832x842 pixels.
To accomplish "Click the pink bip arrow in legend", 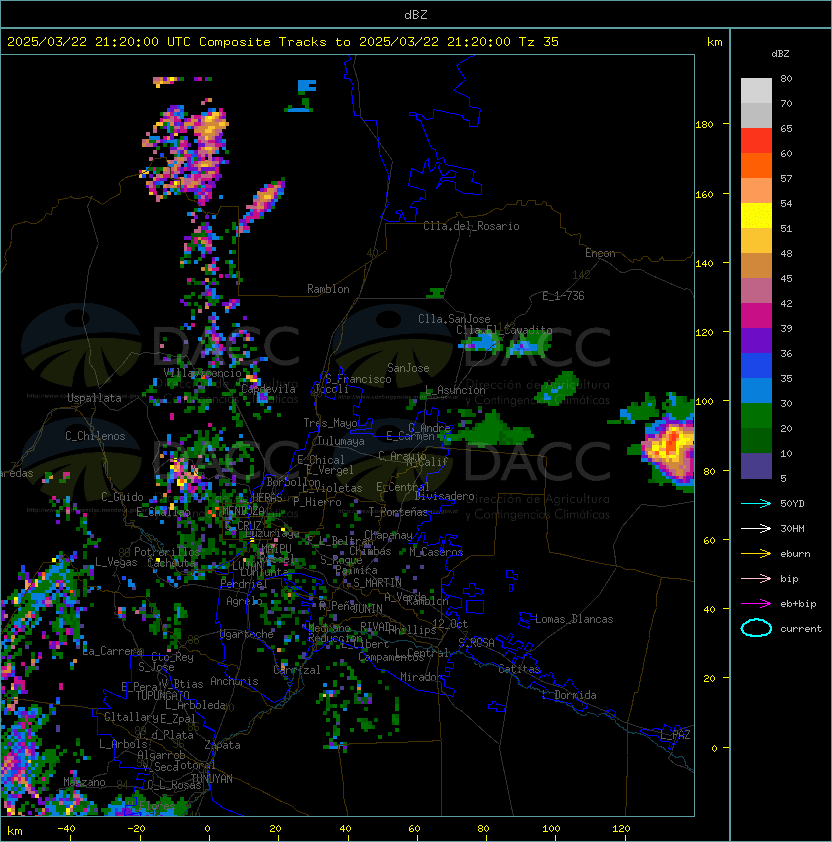I will click(756, 579).
